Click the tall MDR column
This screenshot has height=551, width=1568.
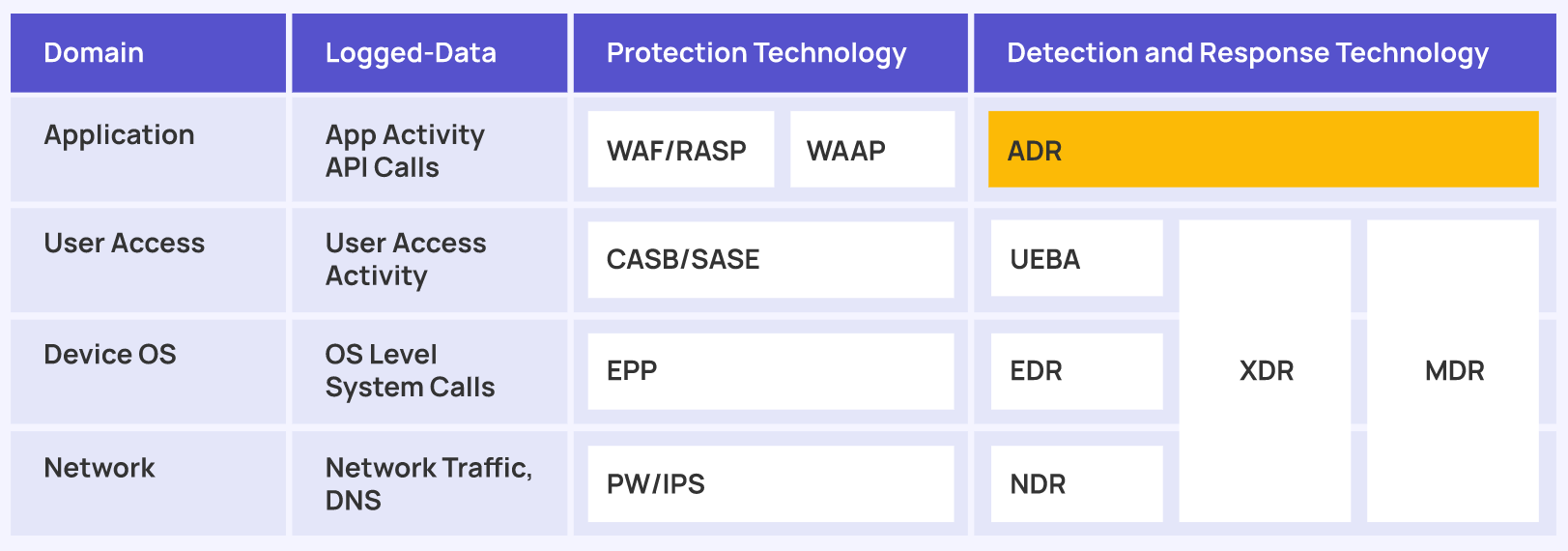tap(1453, 371)
